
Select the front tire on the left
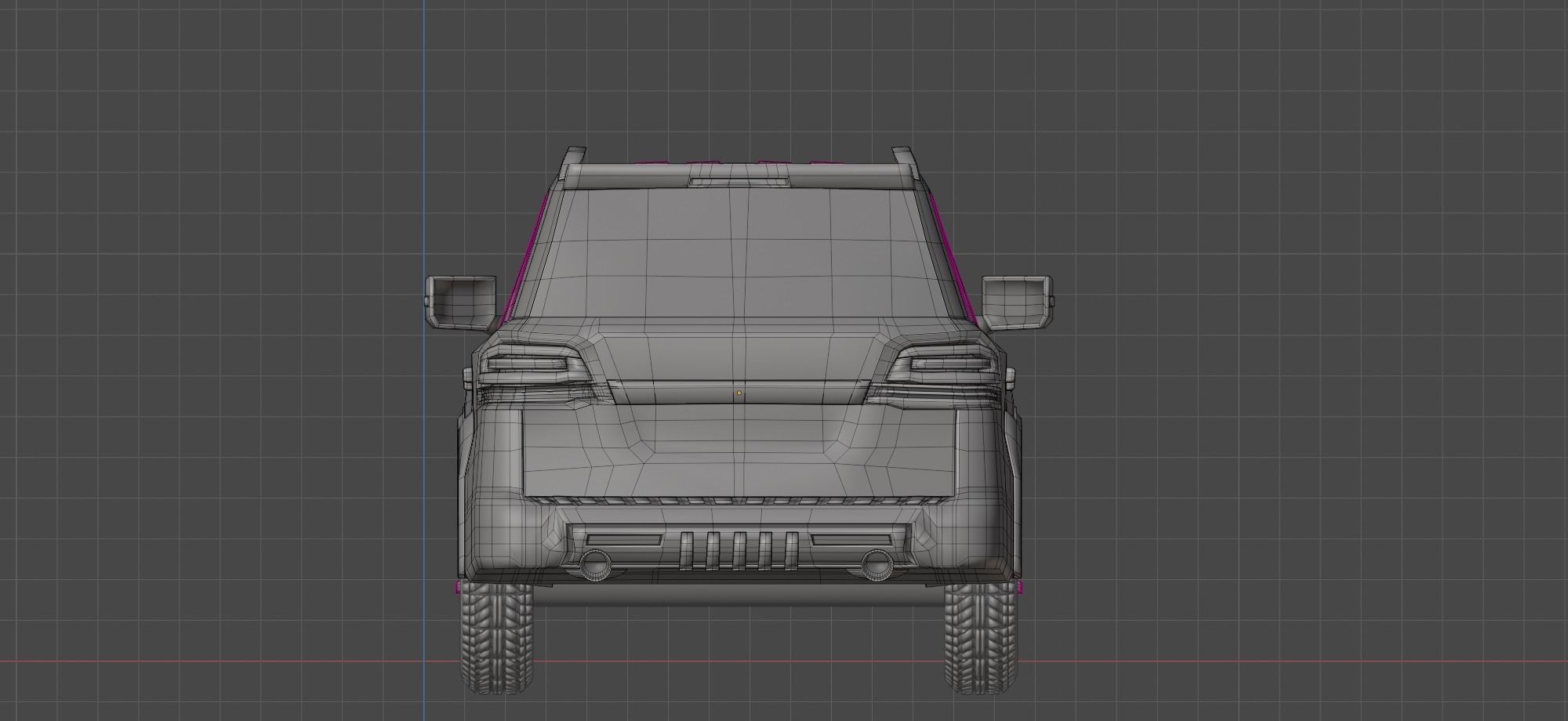(496, 637)
